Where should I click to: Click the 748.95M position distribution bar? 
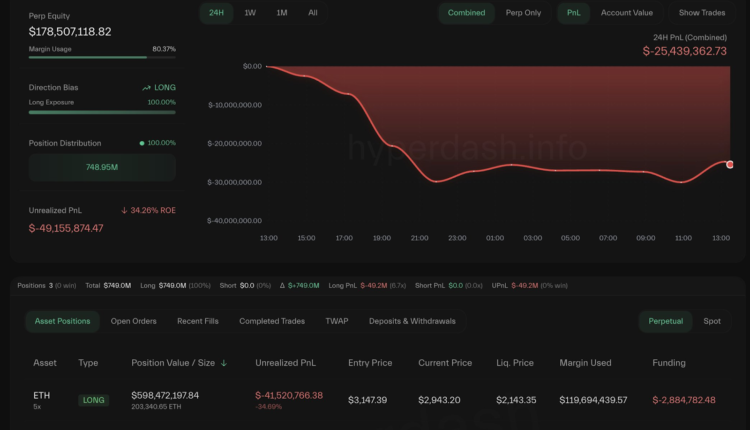pos(102,167)
